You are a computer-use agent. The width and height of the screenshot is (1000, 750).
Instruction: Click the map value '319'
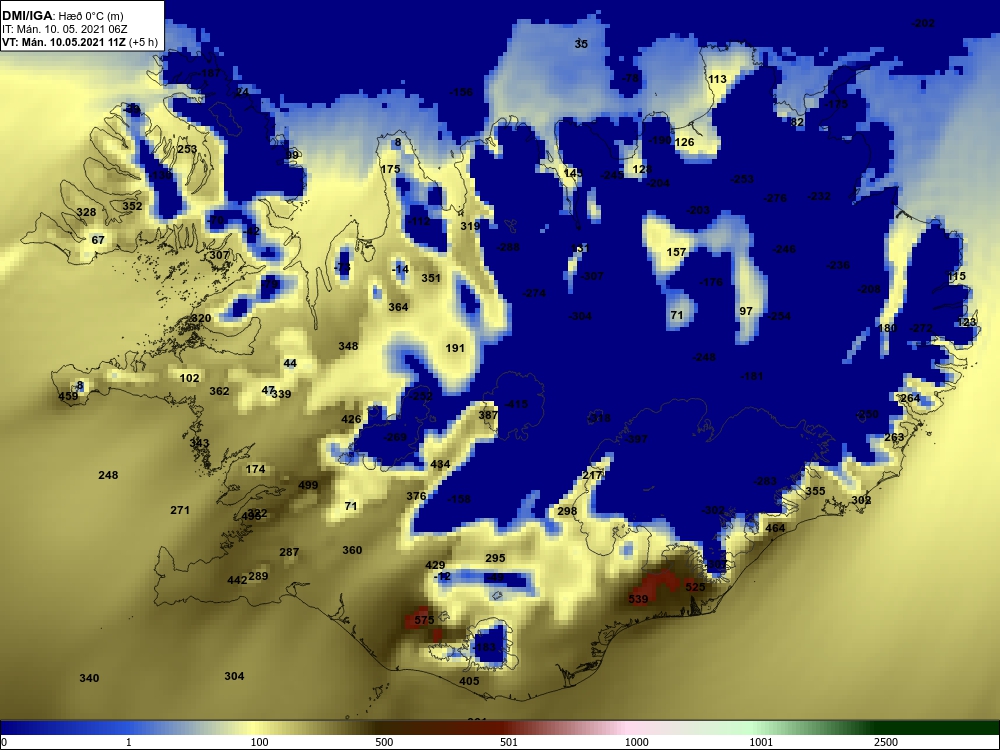coord(470,226)
